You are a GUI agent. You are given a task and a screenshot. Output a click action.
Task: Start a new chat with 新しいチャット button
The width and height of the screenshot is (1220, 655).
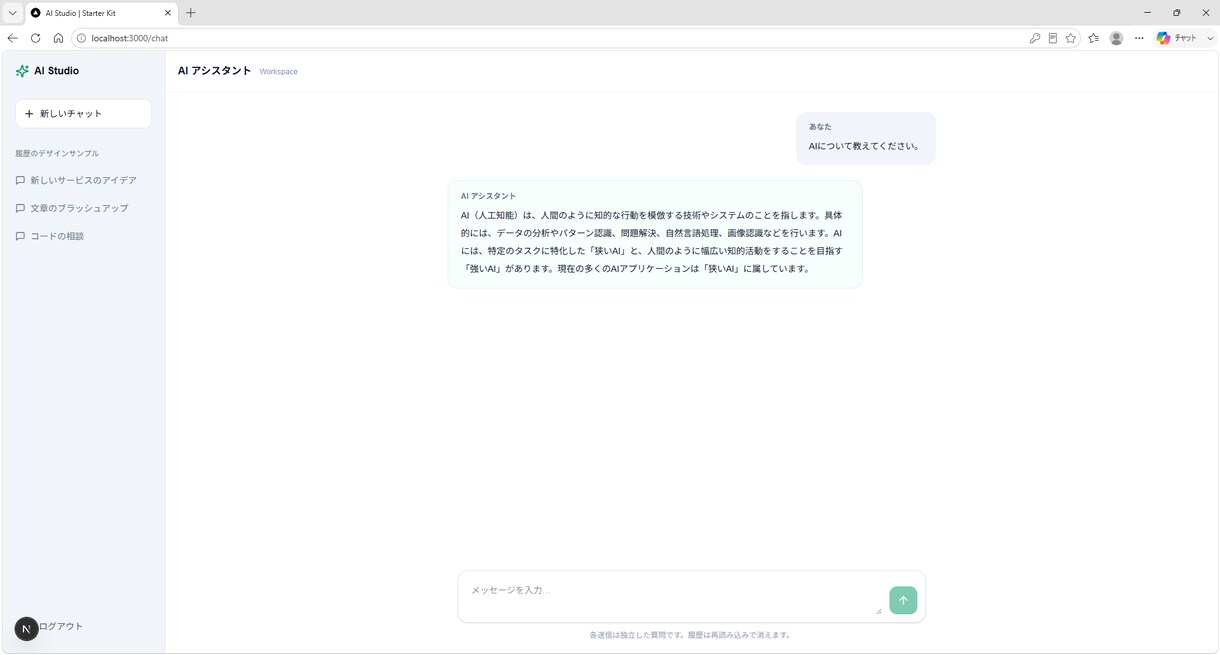click(x=83, y=114)
